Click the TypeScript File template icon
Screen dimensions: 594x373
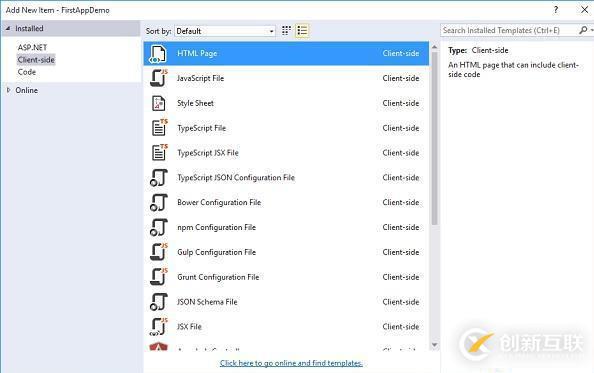point(159,128)
